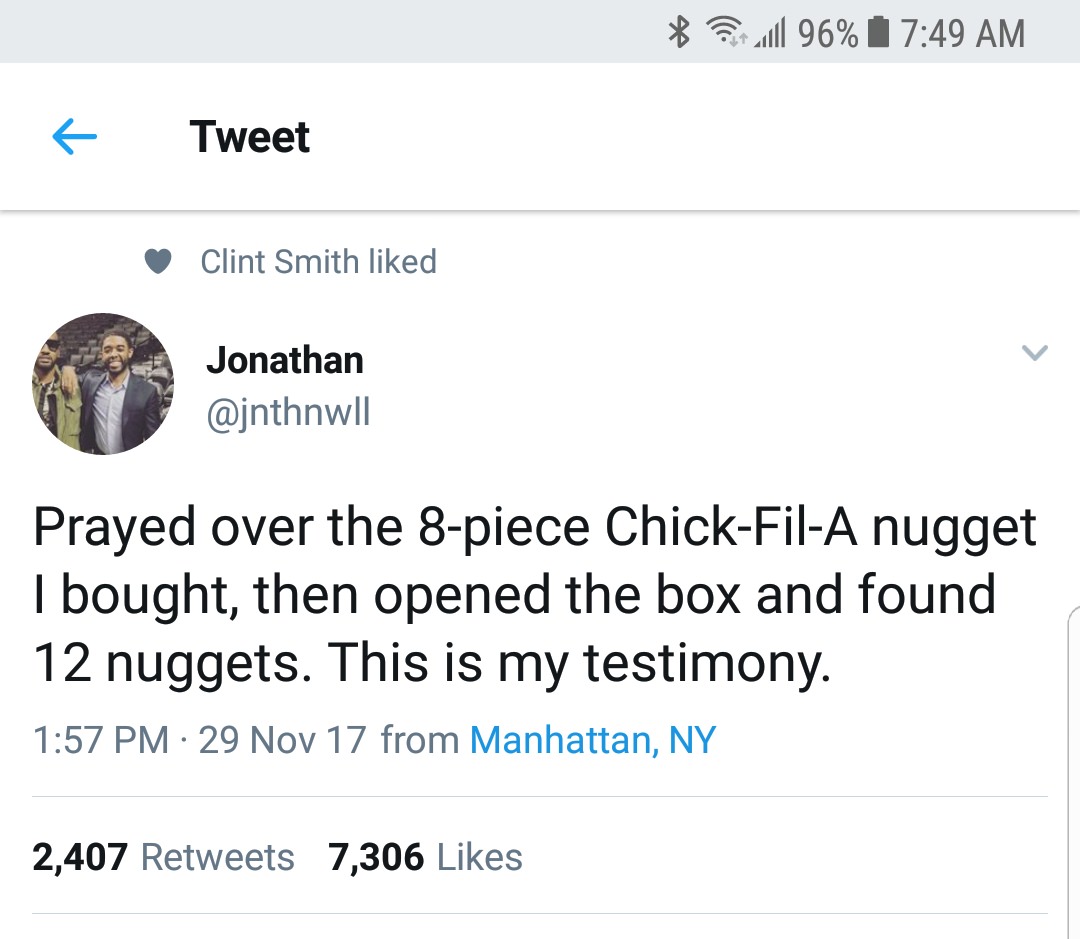Tap the 29 Nov 17 date

pos(282,740)
